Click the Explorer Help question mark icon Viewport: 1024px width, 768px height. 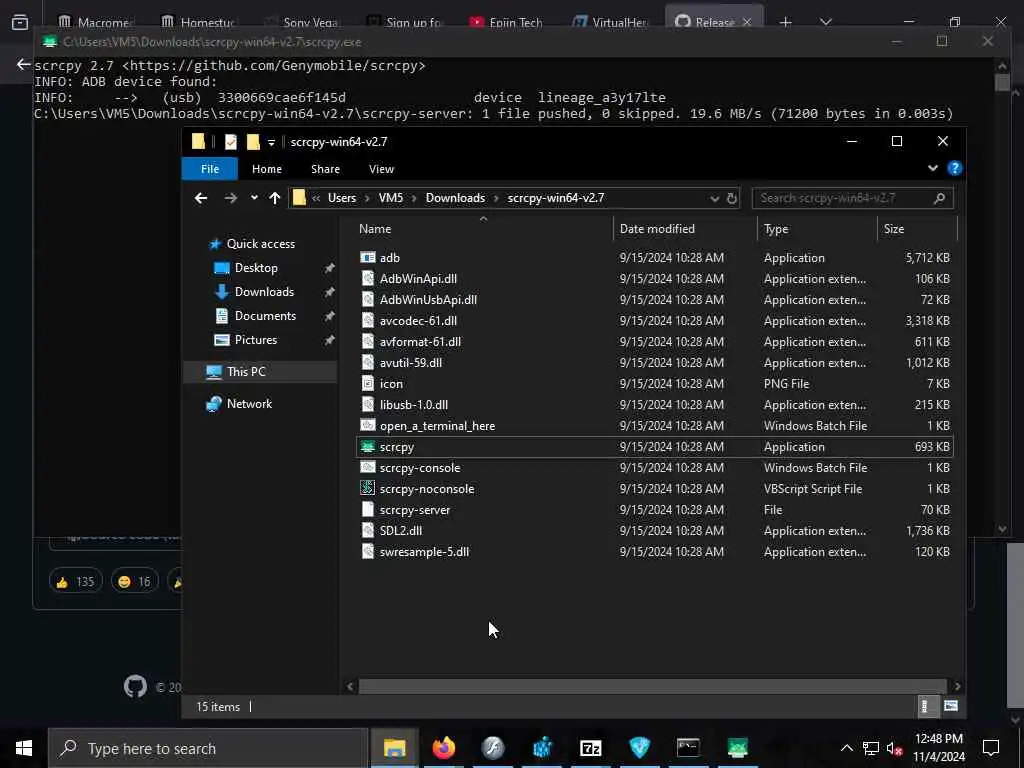pos(954,168)
